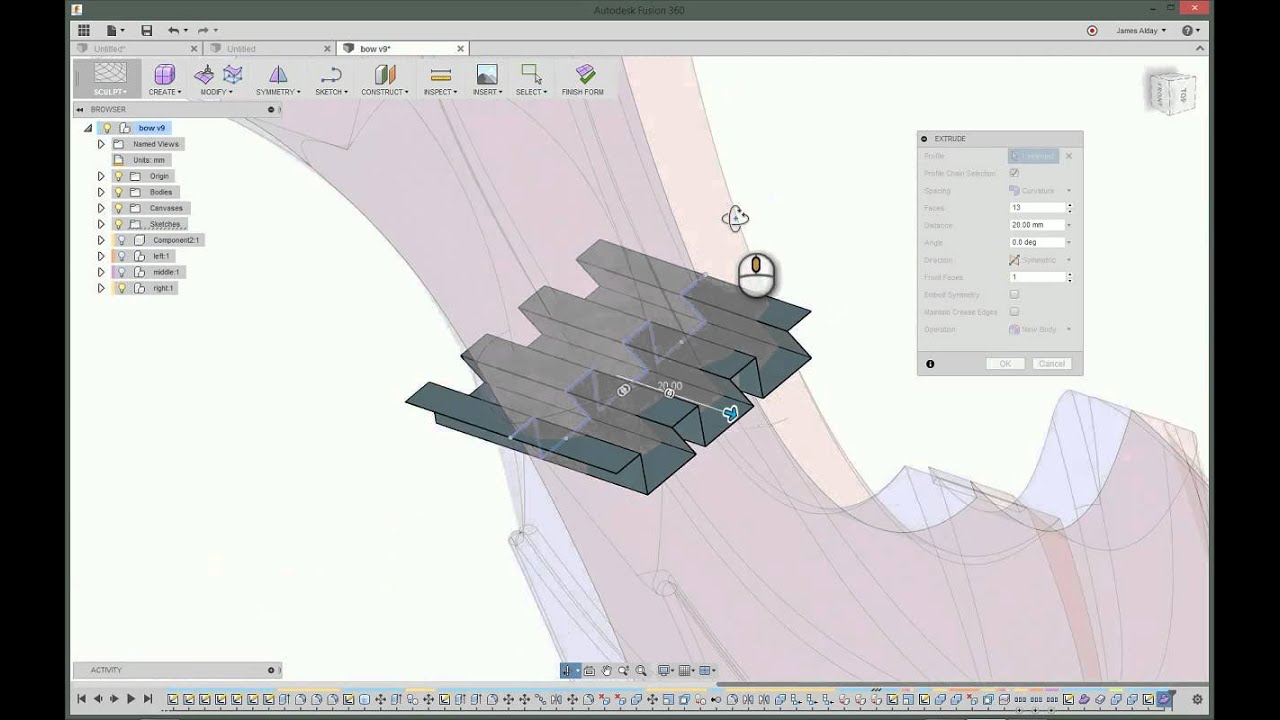The image size is (1280, 720).
Task: Open the data panel grid icon
Action: point(84,30)
